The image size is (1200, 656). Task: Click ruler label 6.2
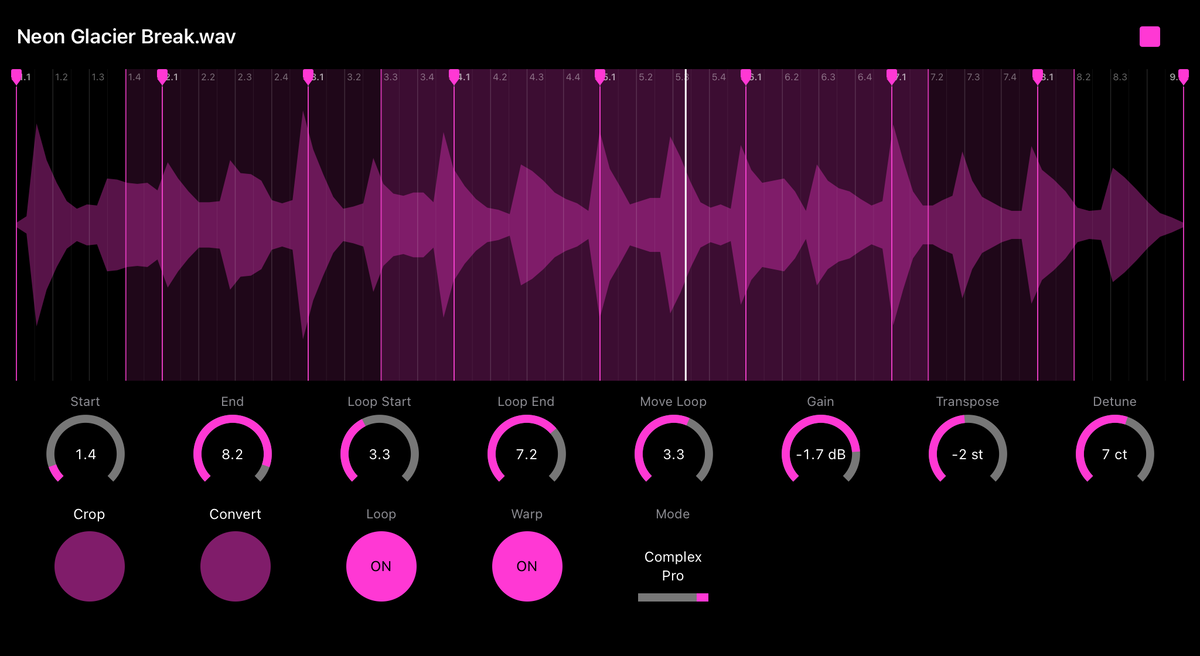[x=792, y=77]
